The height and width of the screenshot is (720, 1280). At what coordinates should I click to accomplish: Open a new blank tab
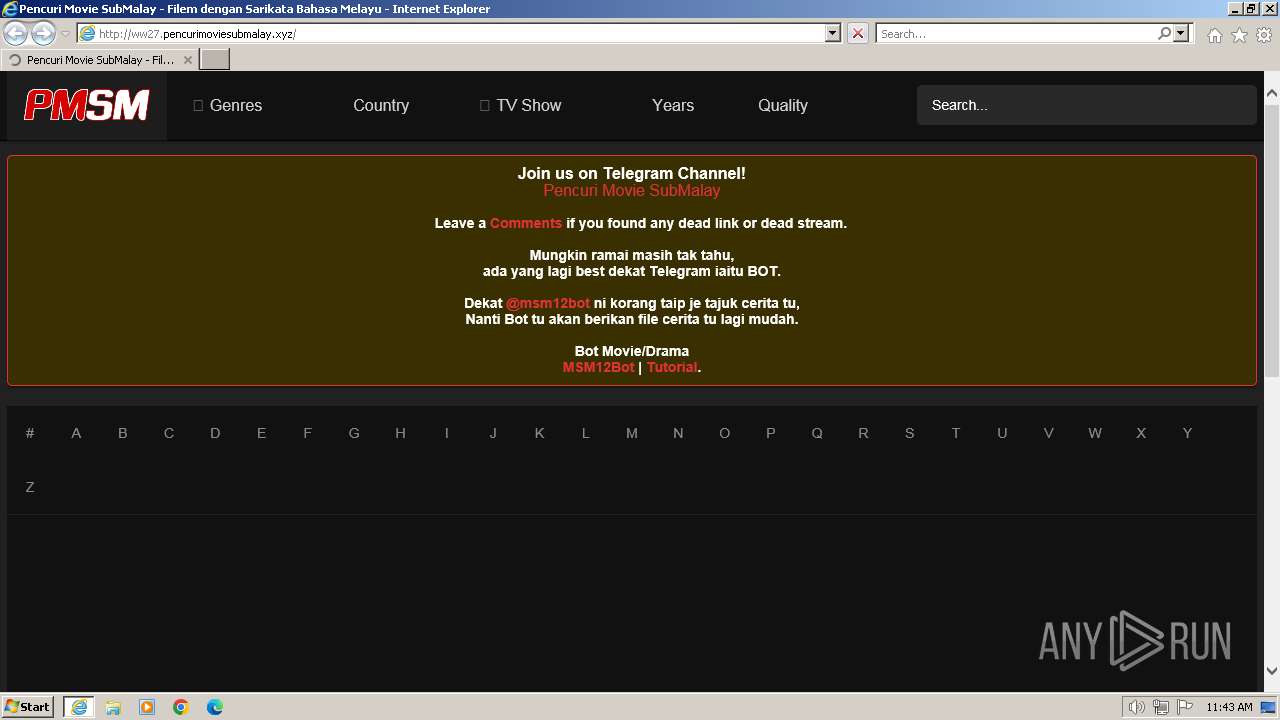215,59
